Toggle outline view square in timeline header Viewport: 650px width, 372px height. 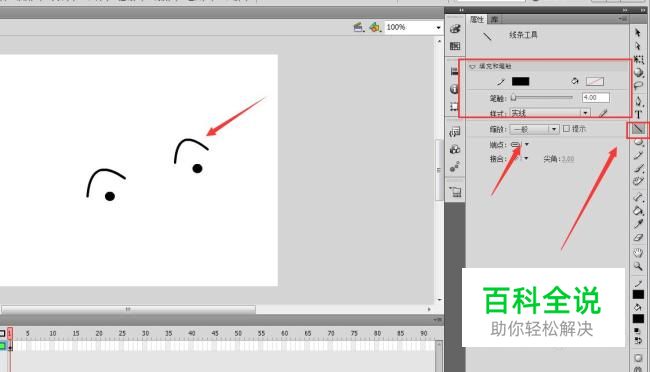(2, 333)
